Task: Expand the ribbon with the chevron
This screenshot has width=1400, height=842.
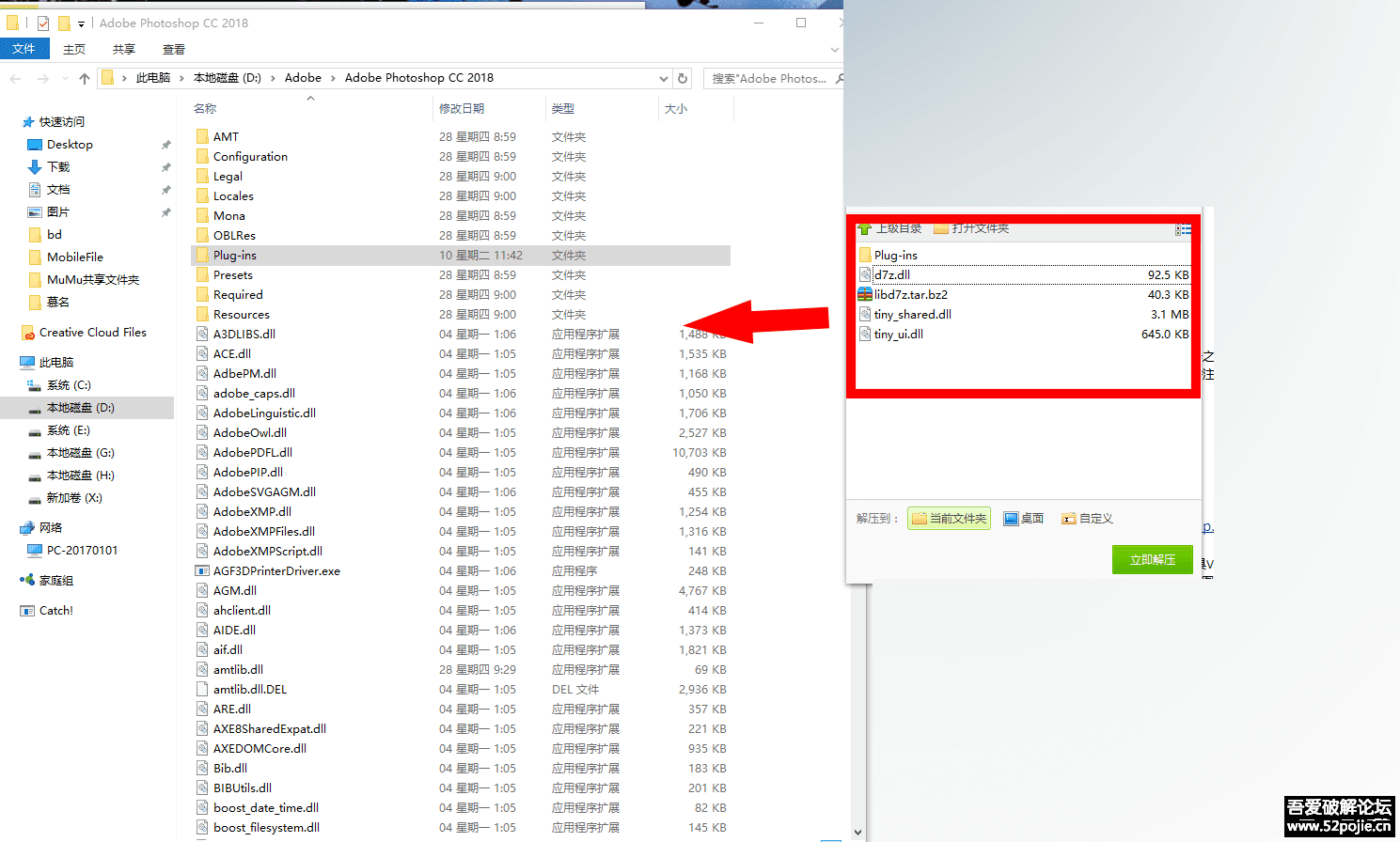Action: pos(834,50)
